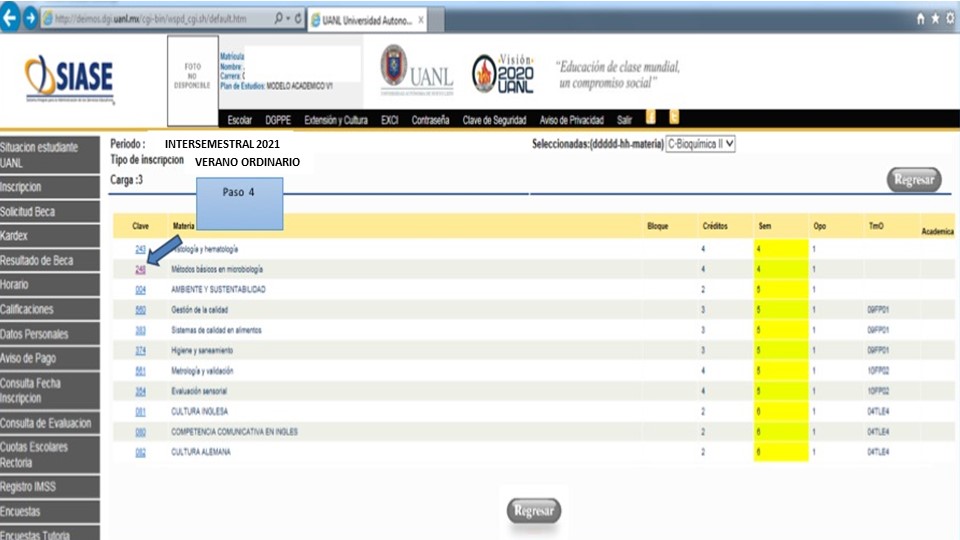Viewport: 960px width, 540px height.
Task: Open Datos Personales in sidebar
Action: (x=50, y=334)
